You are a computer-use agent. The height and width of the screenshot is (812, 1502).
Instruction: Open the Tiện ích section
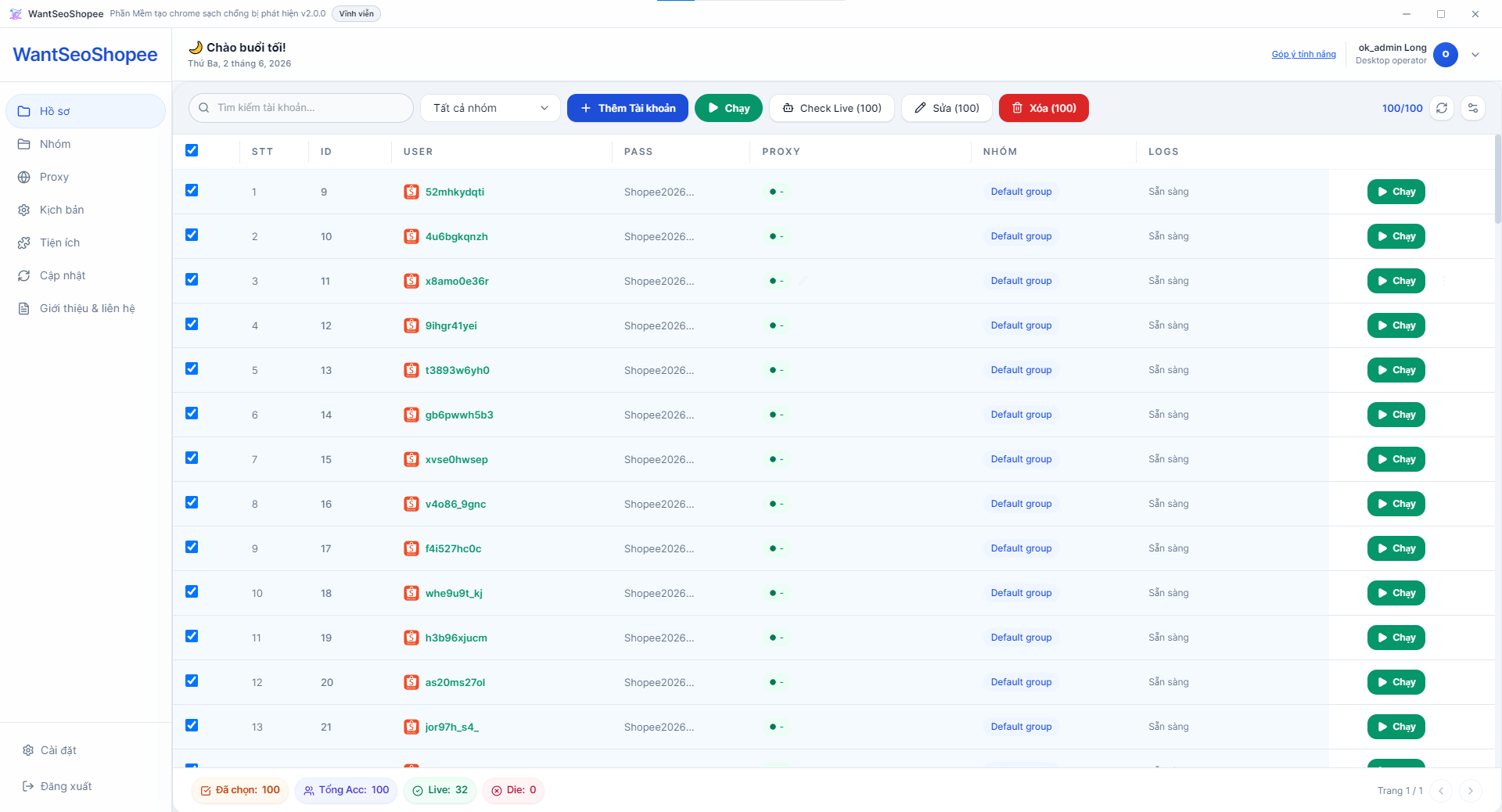[86, 243]
